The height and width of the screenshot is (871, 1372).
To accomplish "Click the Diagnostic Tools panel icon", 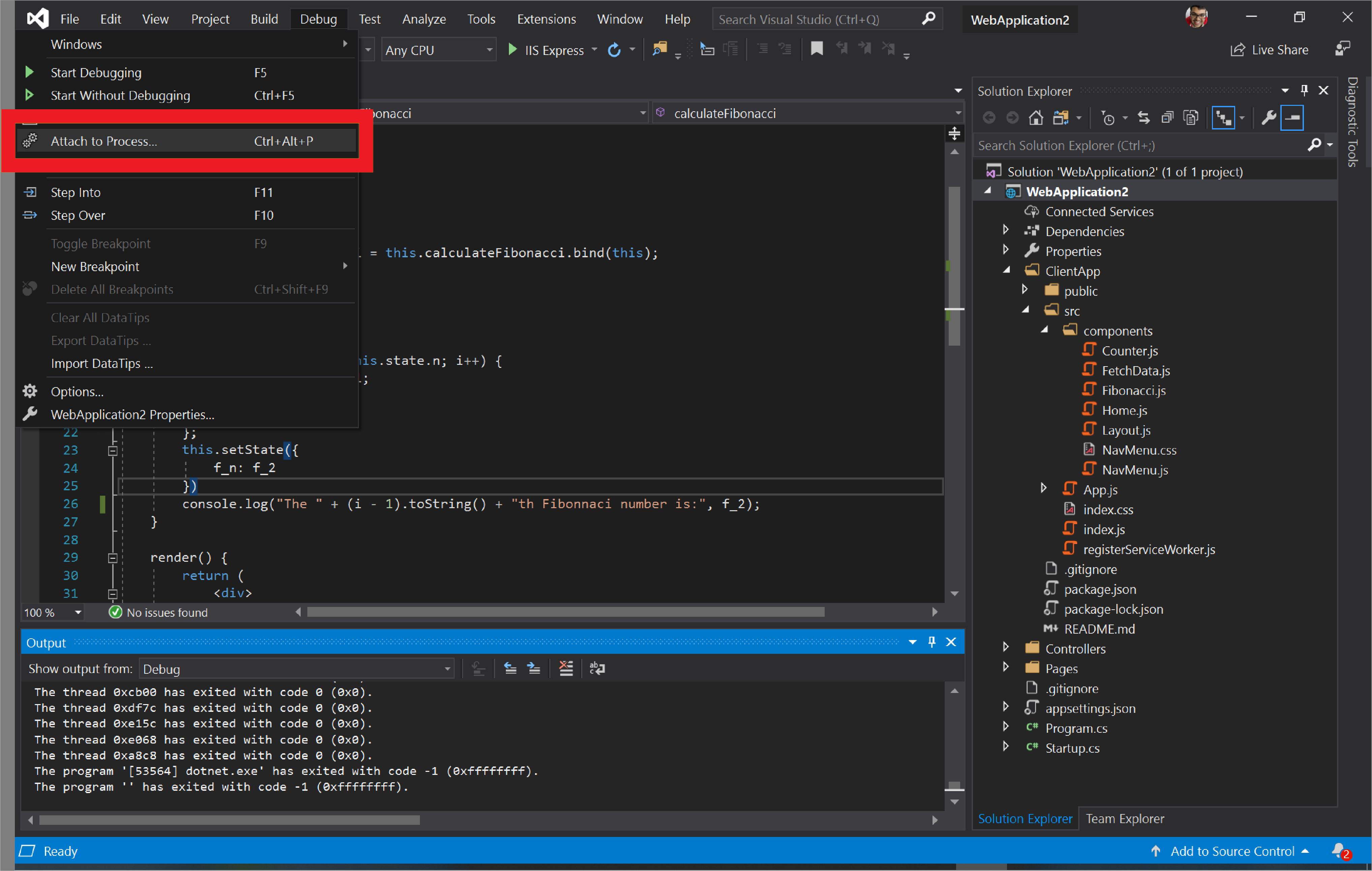I will (x=1358, y=130).
